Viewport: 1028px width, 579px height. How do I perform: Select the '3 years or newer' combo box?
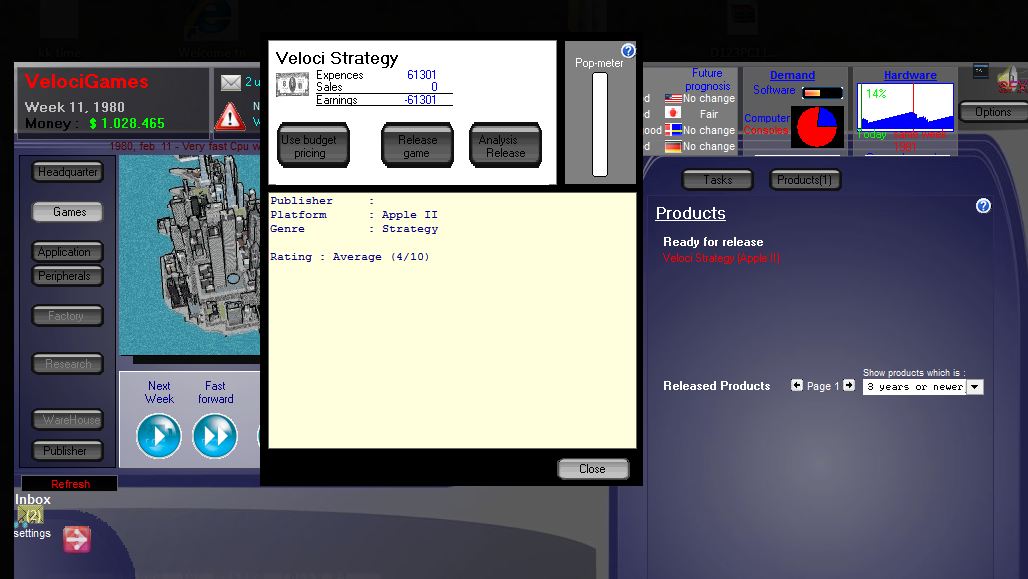(x=922, y=387)
